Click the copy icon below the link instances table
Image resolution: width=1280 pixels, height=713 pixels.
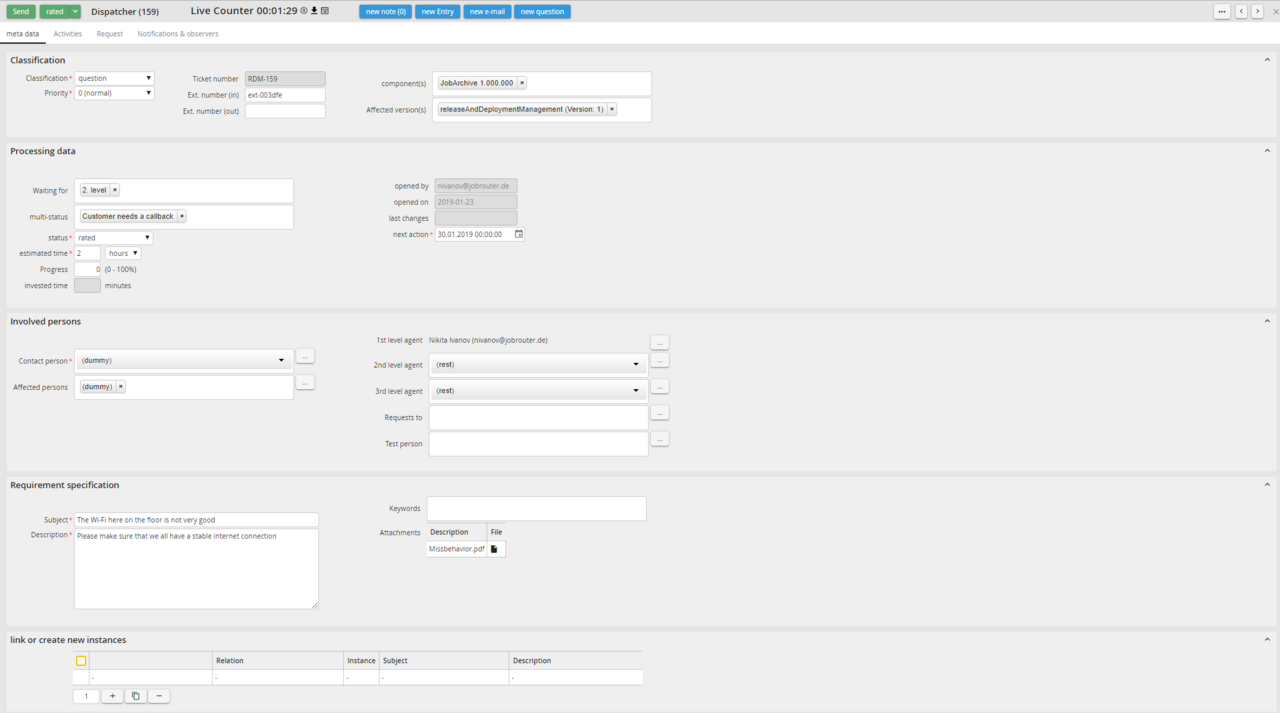pos(135,695)
